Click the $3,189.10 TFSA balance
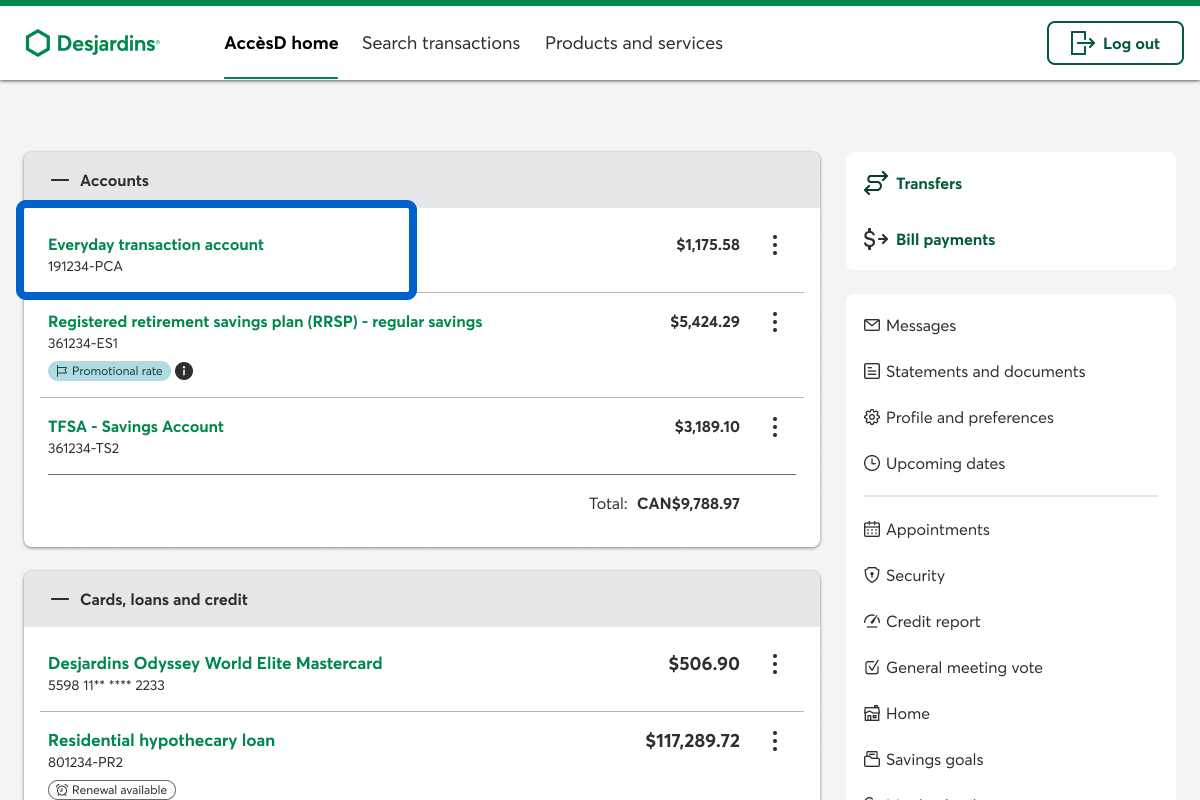Image resolution: width=1200 pixels, height=800 pixels. click(707, 427)
